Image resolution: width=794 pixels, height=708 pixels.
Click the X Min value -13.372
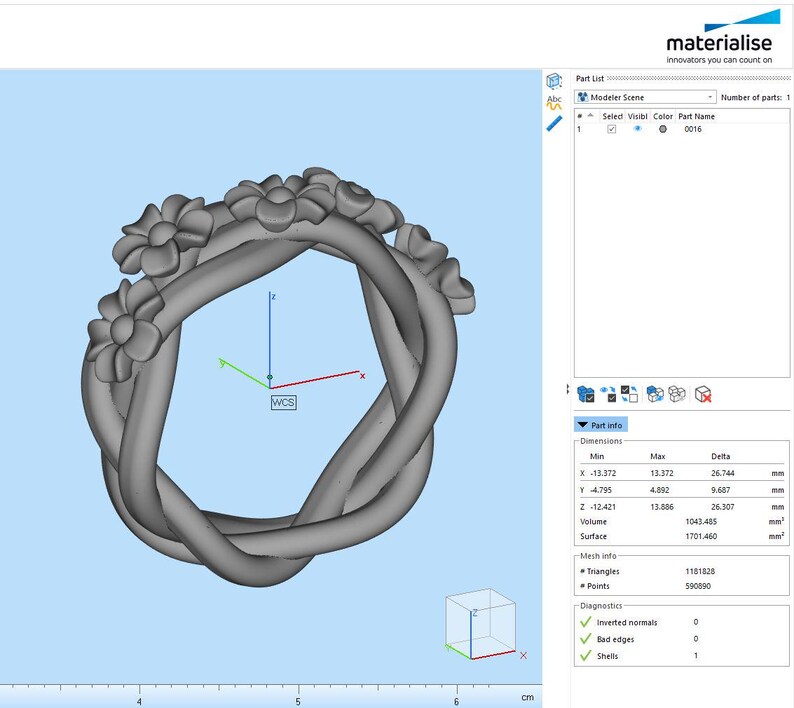coord(603,473)
